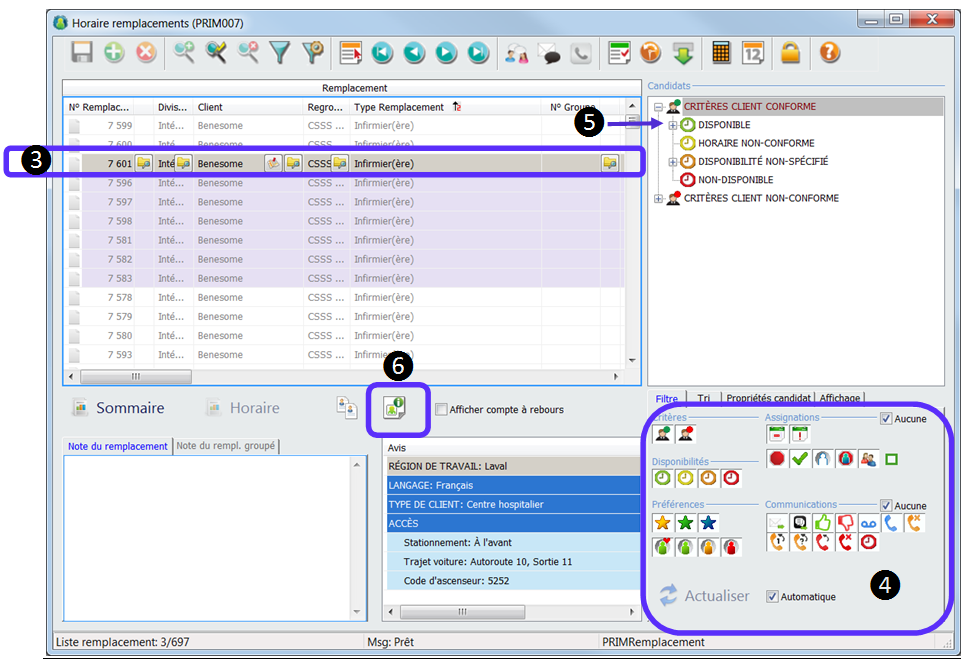The image size is (971, 665).
Task: Click the Save diskette toolbar icon
Action: tap(82, 53)
